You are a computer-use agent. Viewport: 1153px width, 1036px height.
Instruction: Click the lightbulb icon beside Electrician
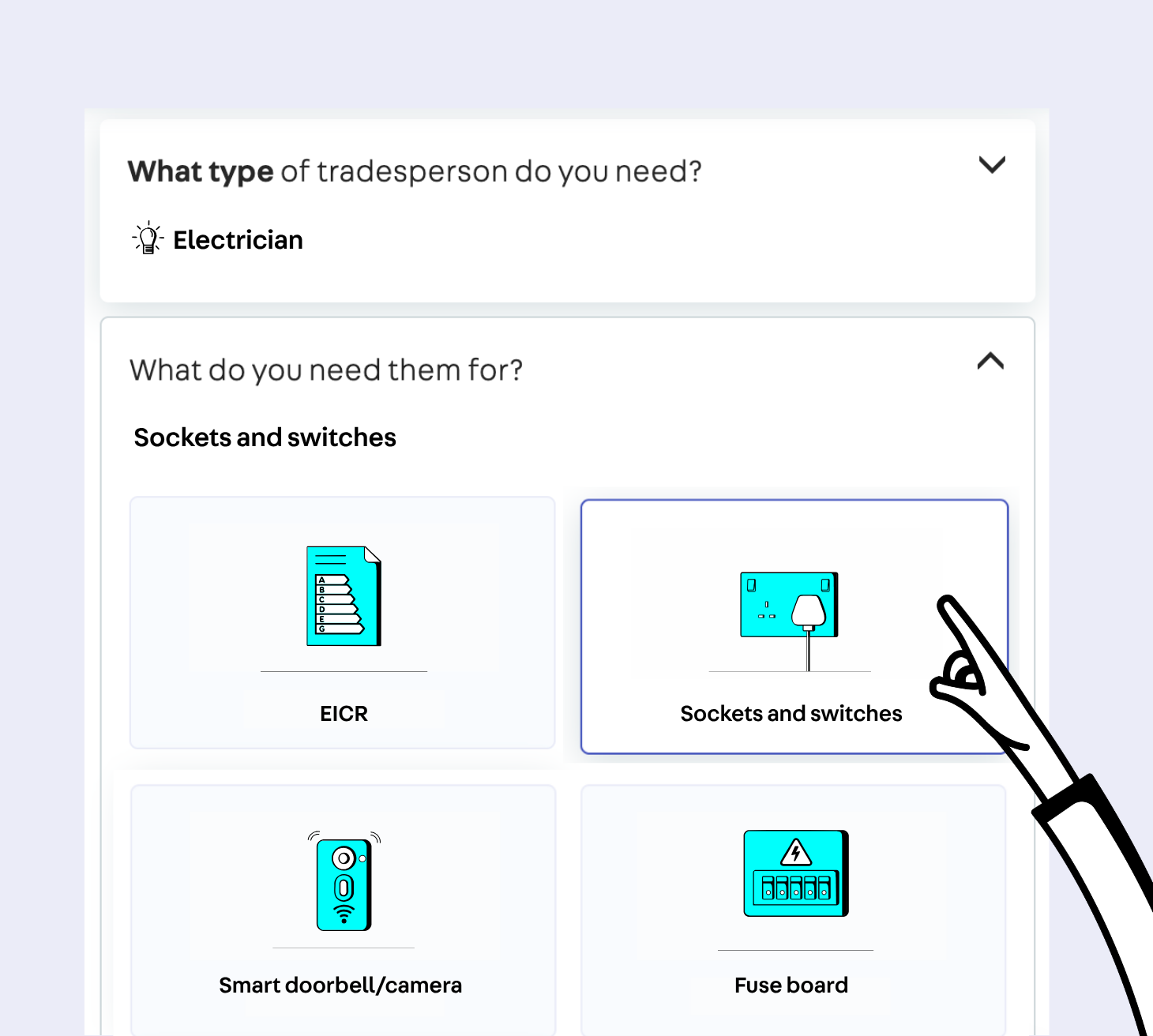coord(148,238)
